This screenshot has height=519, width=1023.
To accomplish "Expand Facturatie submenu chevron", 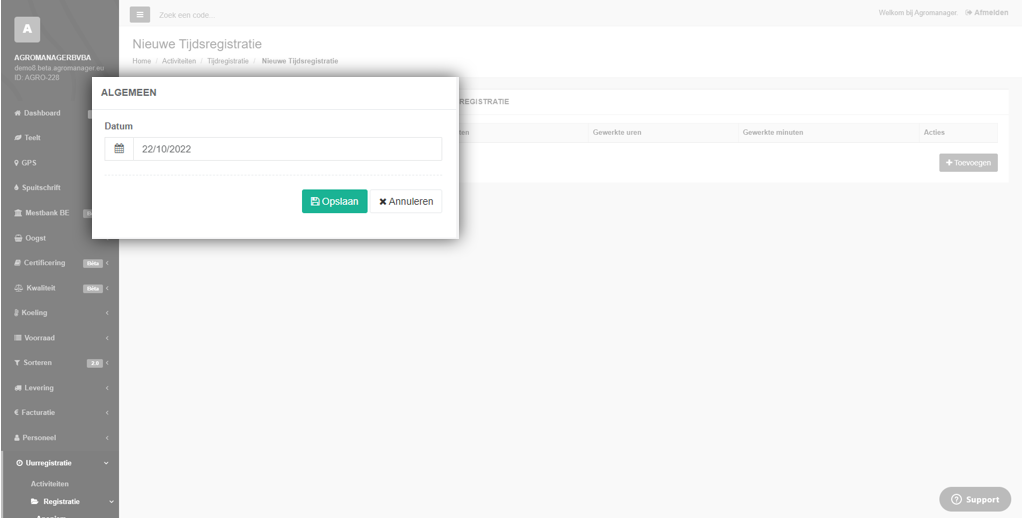I will click(107, 413).
